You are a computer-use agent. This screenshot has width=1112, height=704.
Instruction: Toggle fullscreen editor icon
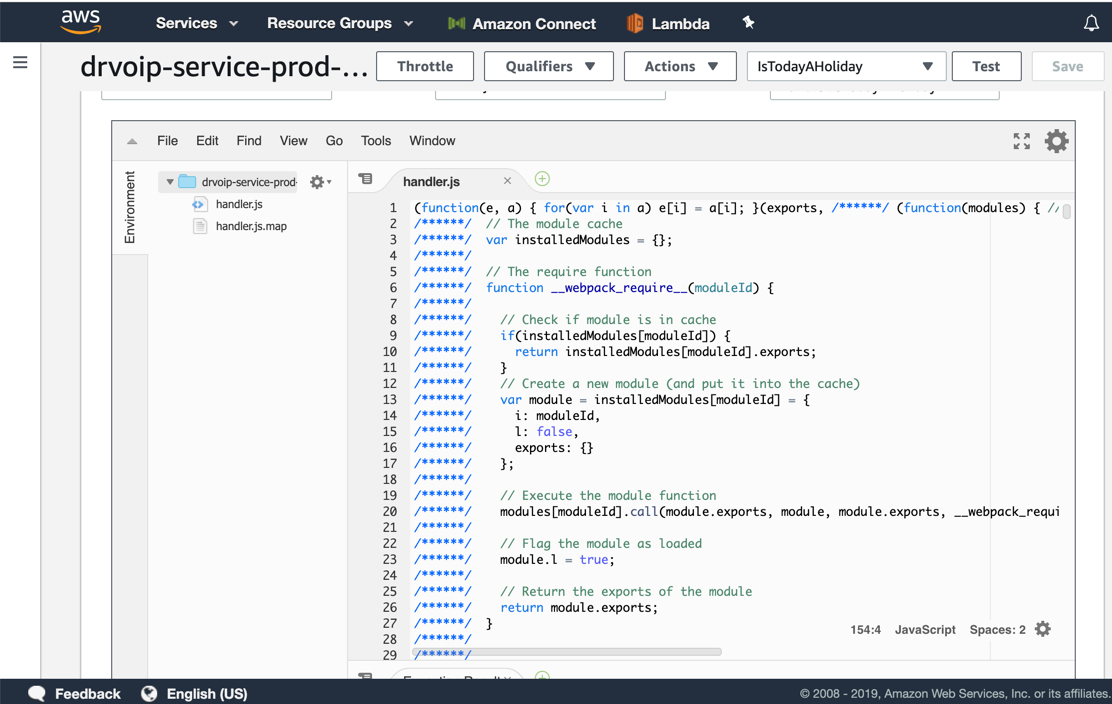tap(1021, 141)
